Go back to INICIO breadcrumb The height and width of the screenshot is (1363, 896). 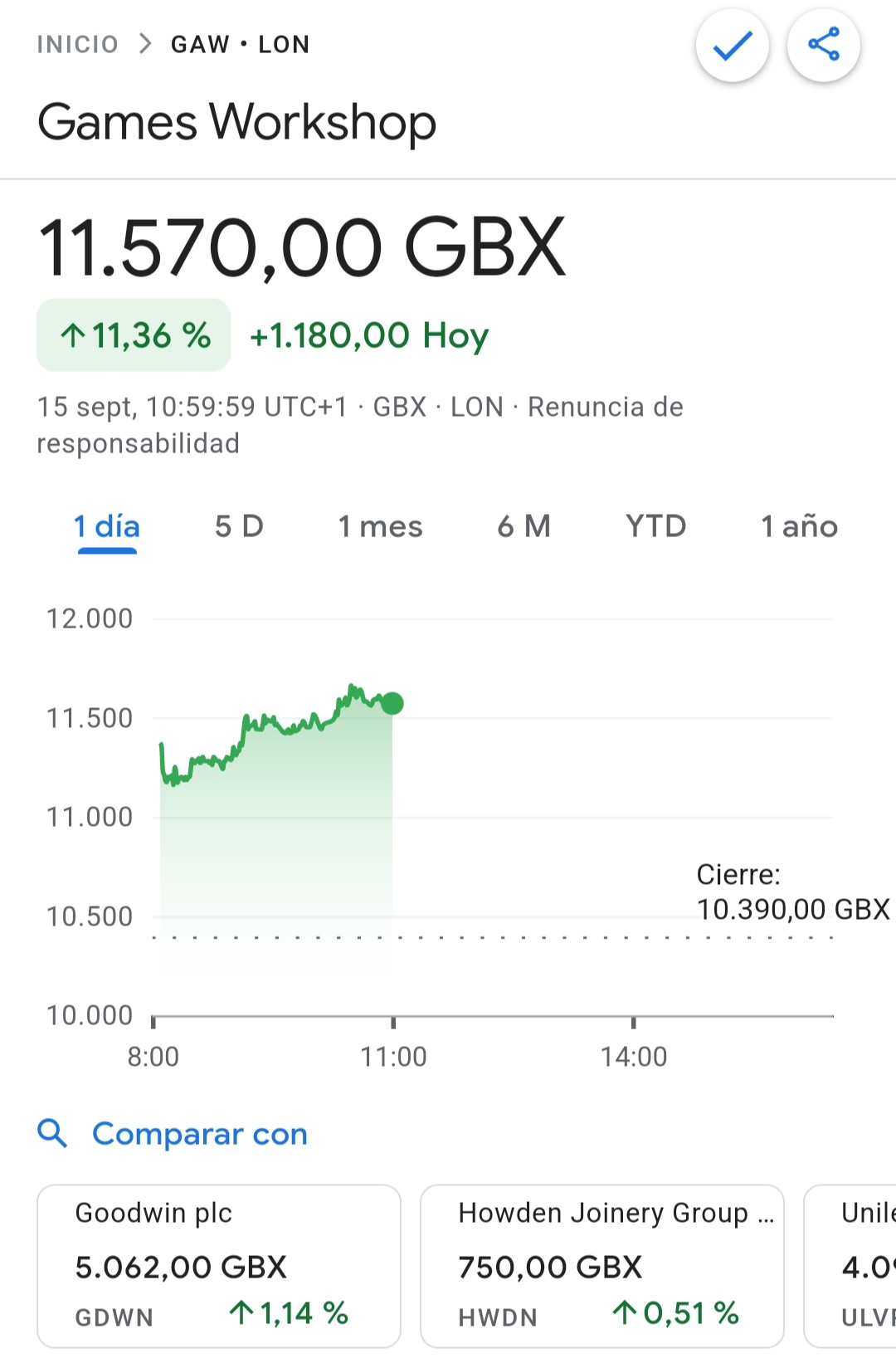click(x=78, y=44)
